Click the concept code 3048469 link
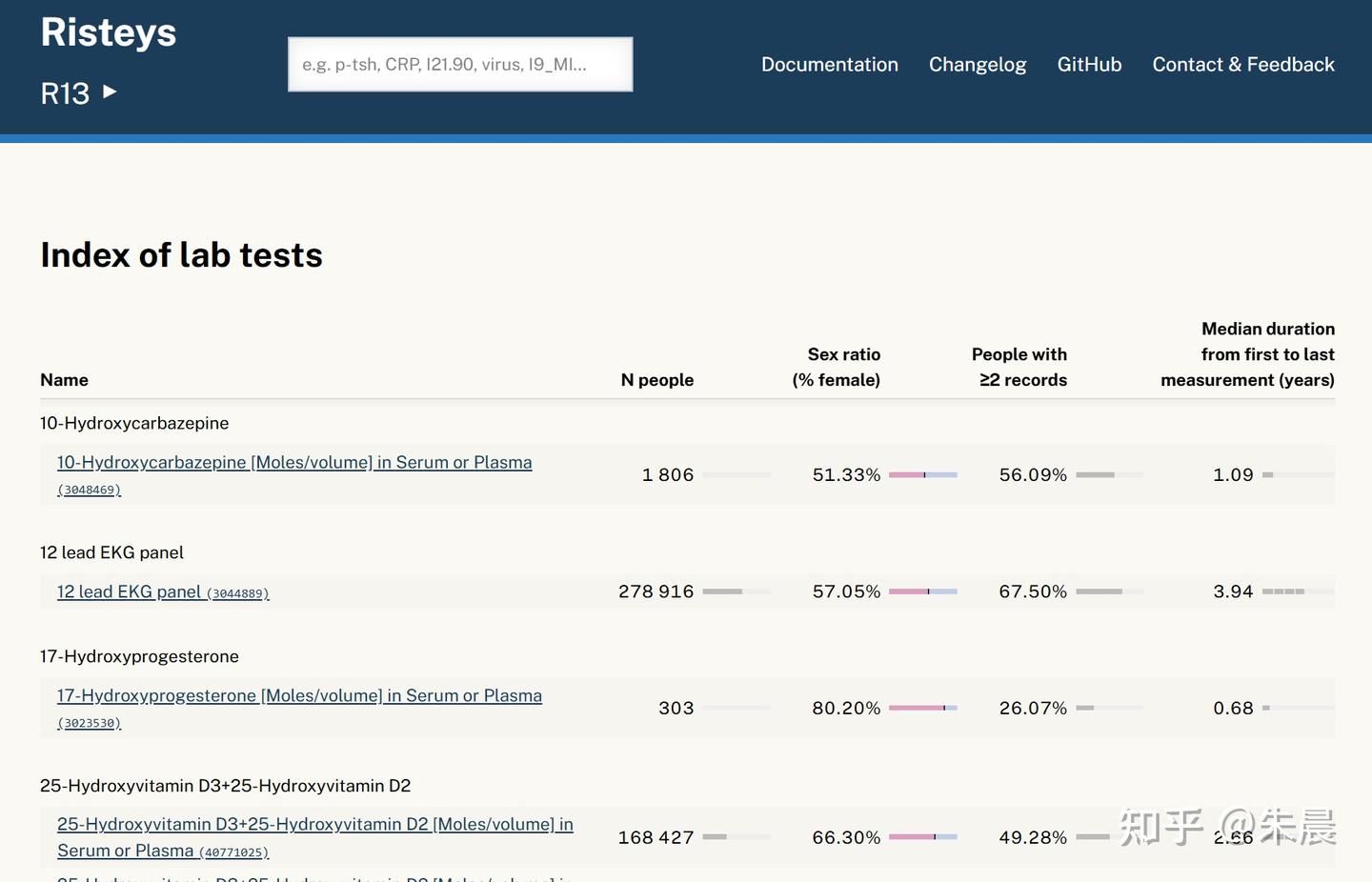 point(89,489)
